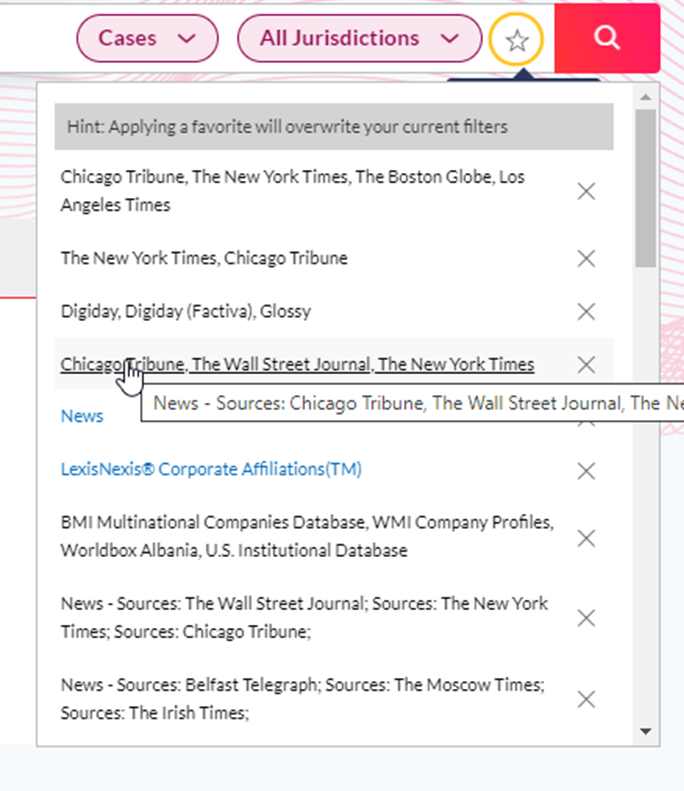Click the scrollbar down arrow

[646, 731]
